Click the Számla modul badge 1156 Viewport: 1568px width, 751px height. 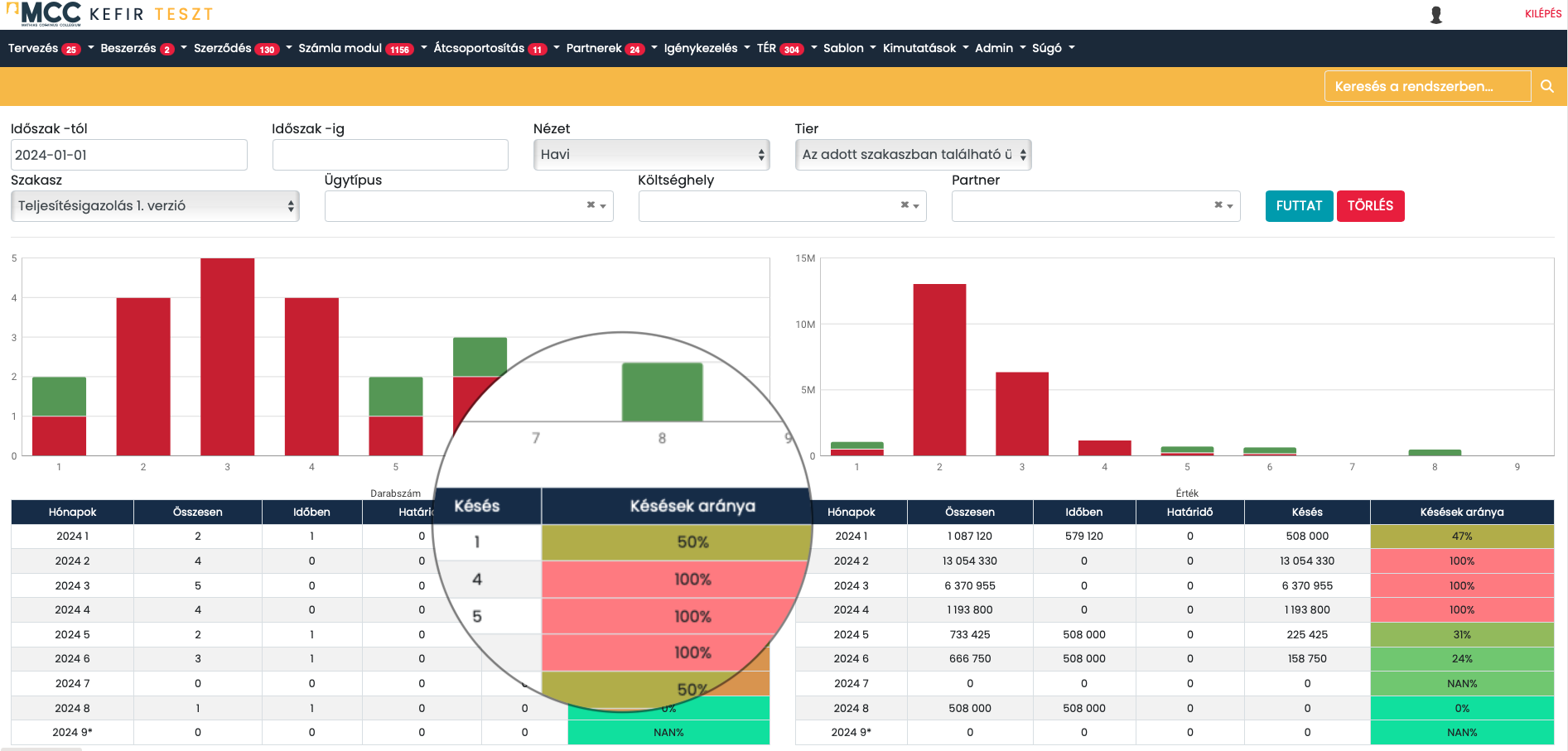pyautogui.click(x=399, y=50)
